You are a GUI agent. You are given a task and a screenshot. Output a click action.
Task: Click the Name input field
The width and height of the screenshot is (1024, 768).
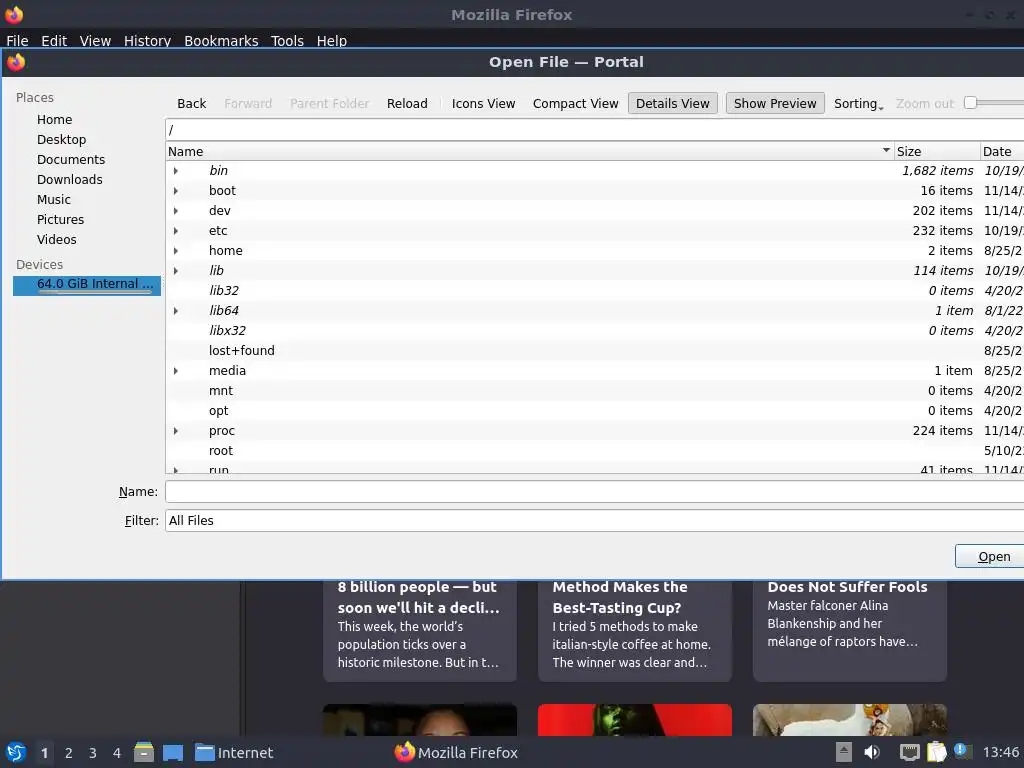(x=594, y=492)
